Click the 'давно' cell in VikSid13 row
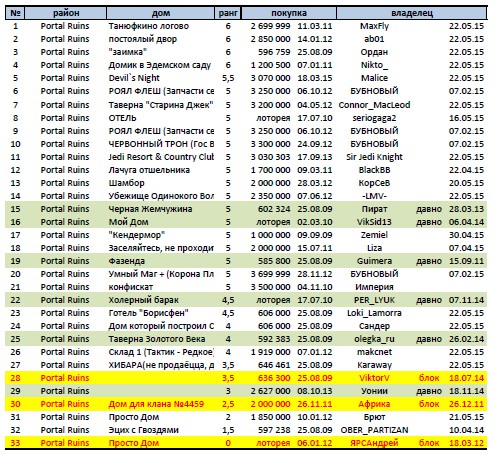495x455 pixels. [x=429, y=222]
